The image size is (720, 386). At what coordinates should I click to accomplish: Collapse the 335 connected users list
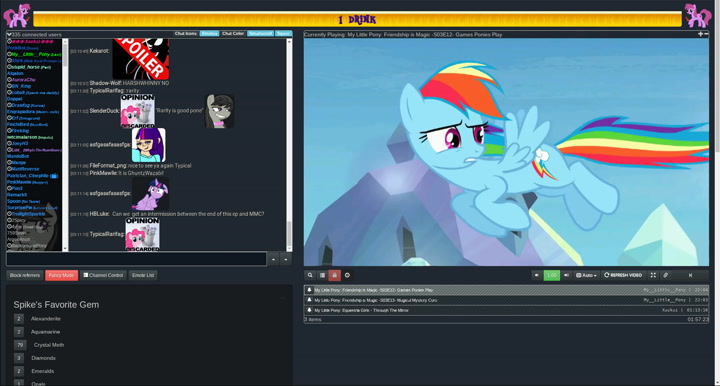tap(9, 34)
